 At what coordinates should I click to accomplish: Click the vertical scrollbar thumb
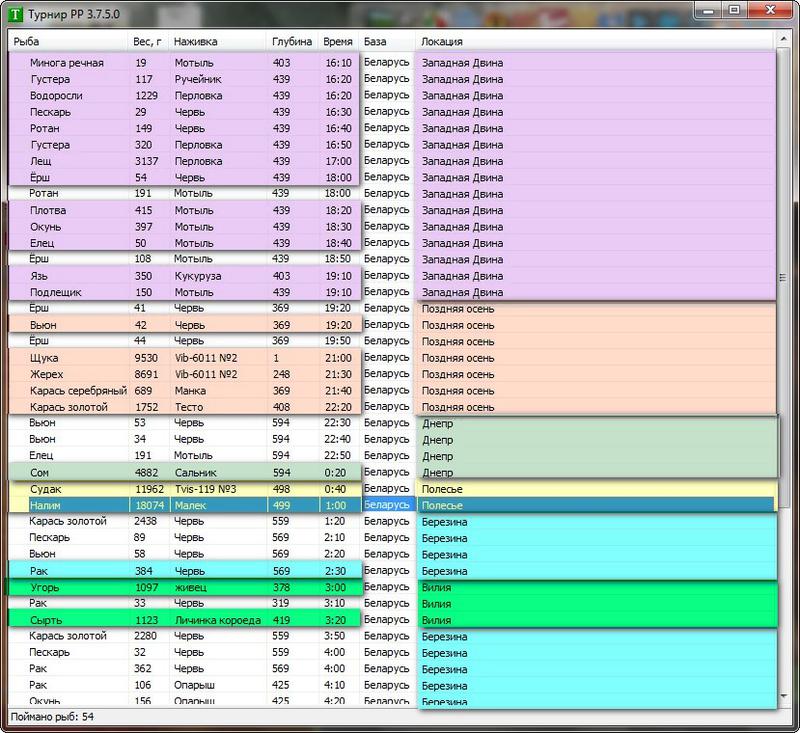pos(783,277)
